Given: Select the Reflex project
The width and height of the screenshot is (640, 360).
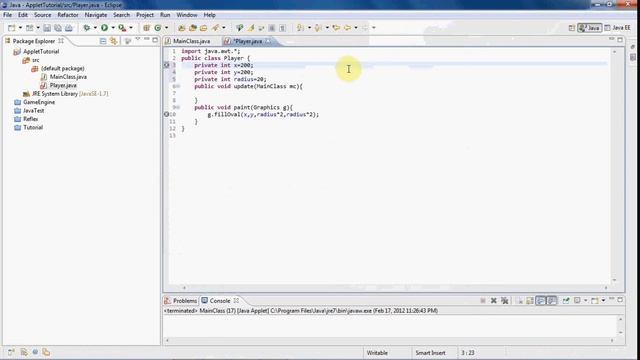Looking at the screenshot, I should coord(31,119).
